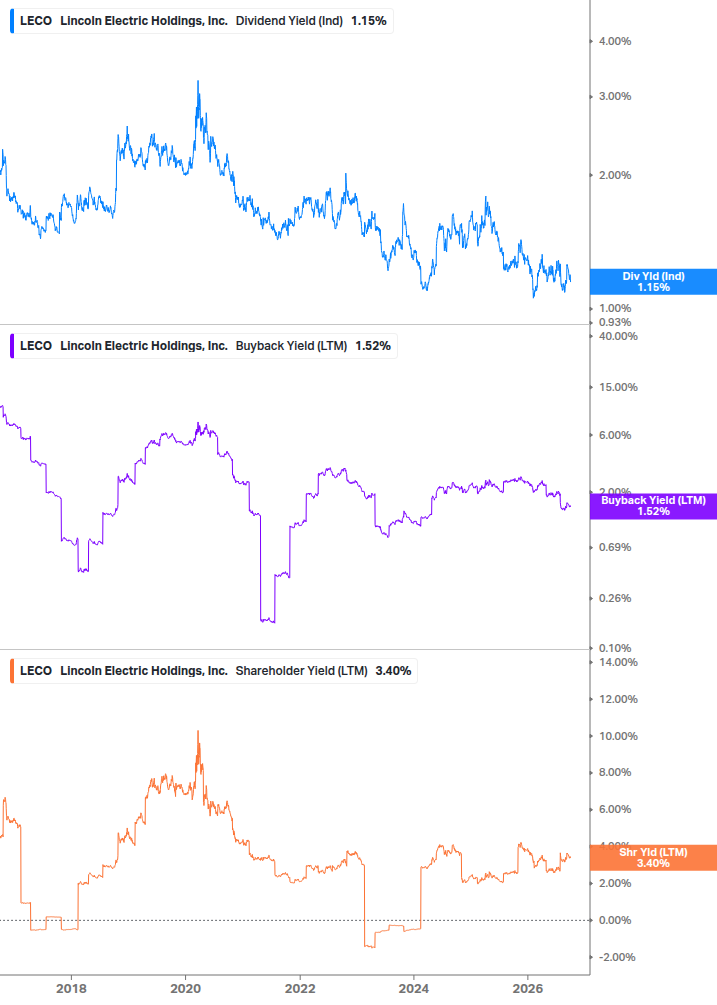Click the 8.00% tick on shareholder yield axis
Image resolution: width=717 pixels, height=1005 pixels.
click(x=614, y=772)
